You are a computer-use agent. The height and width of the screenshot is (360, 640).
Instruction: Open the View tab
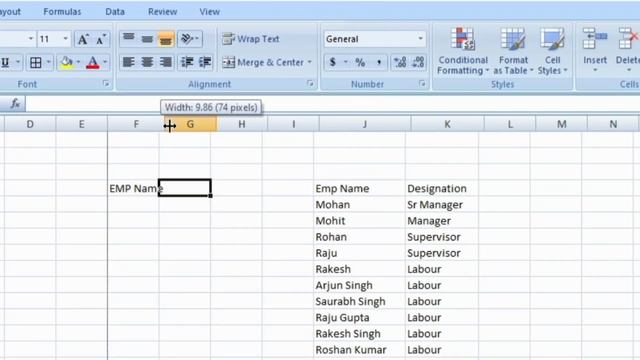(x=210, y=12)
